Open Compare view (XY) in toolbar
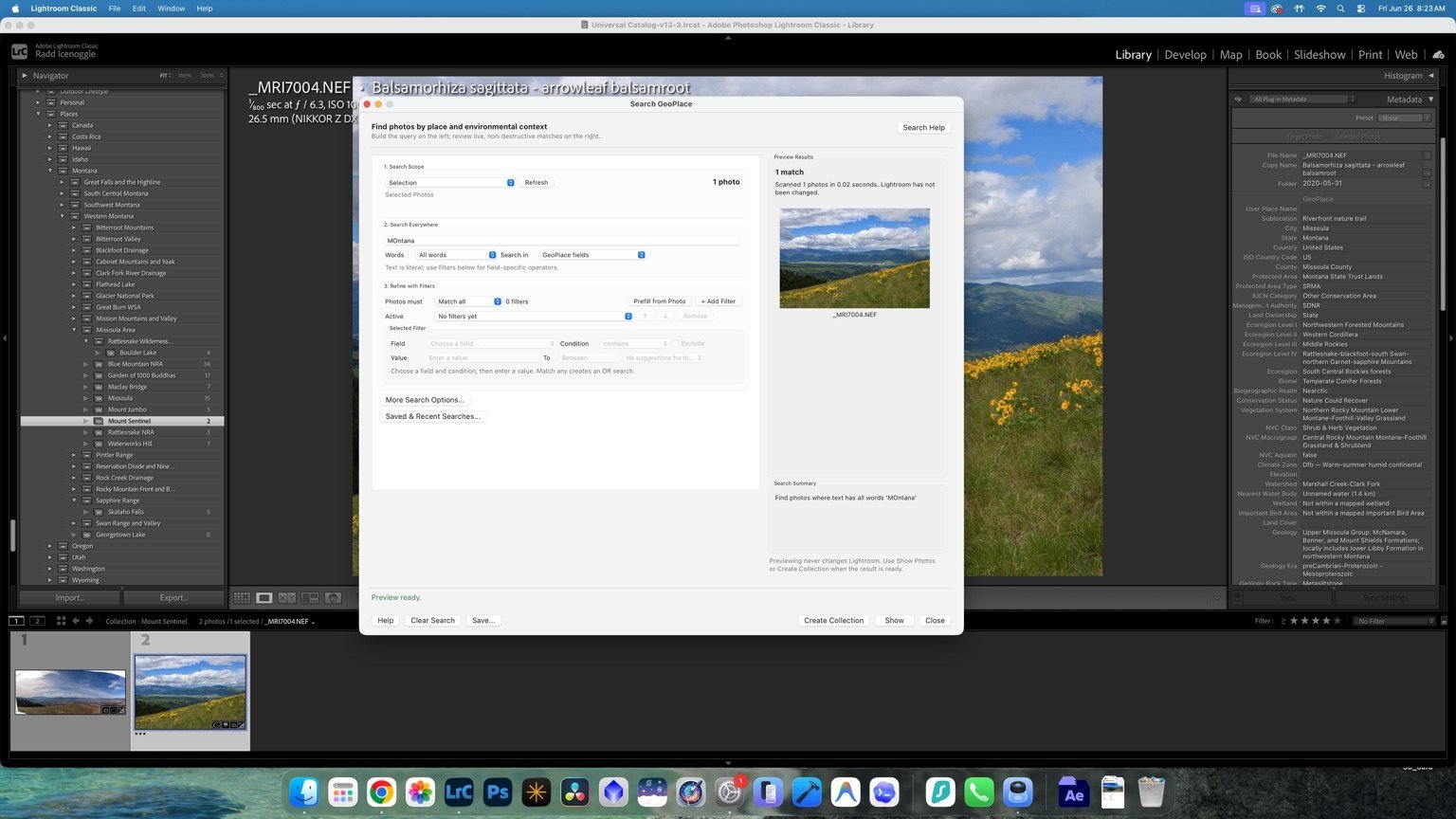The width and height of the screenshot is (1456, 819). [287, 598]
